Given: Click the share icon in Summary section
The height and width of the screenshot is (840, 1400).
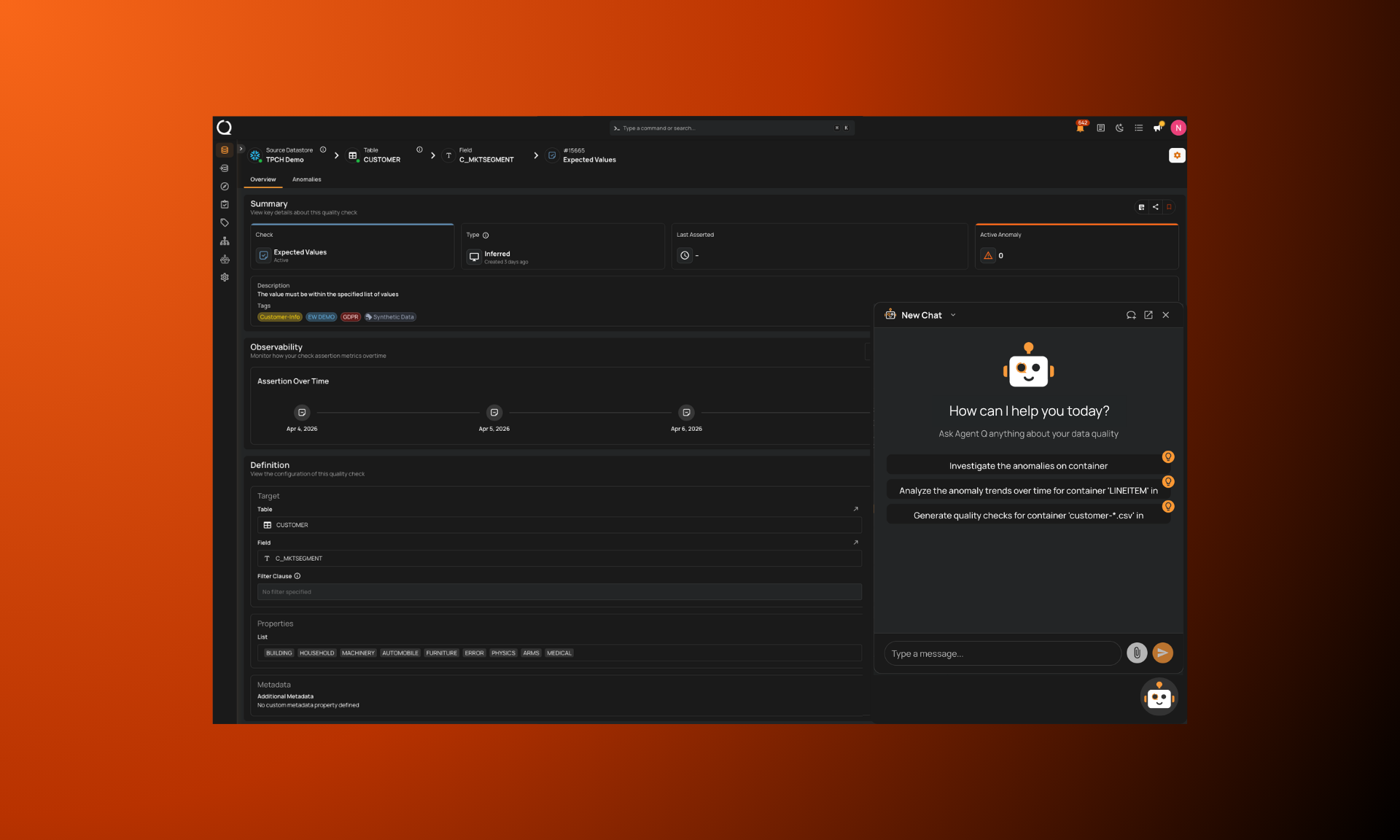Looking at the screenshot, I should click(1155, 207).
